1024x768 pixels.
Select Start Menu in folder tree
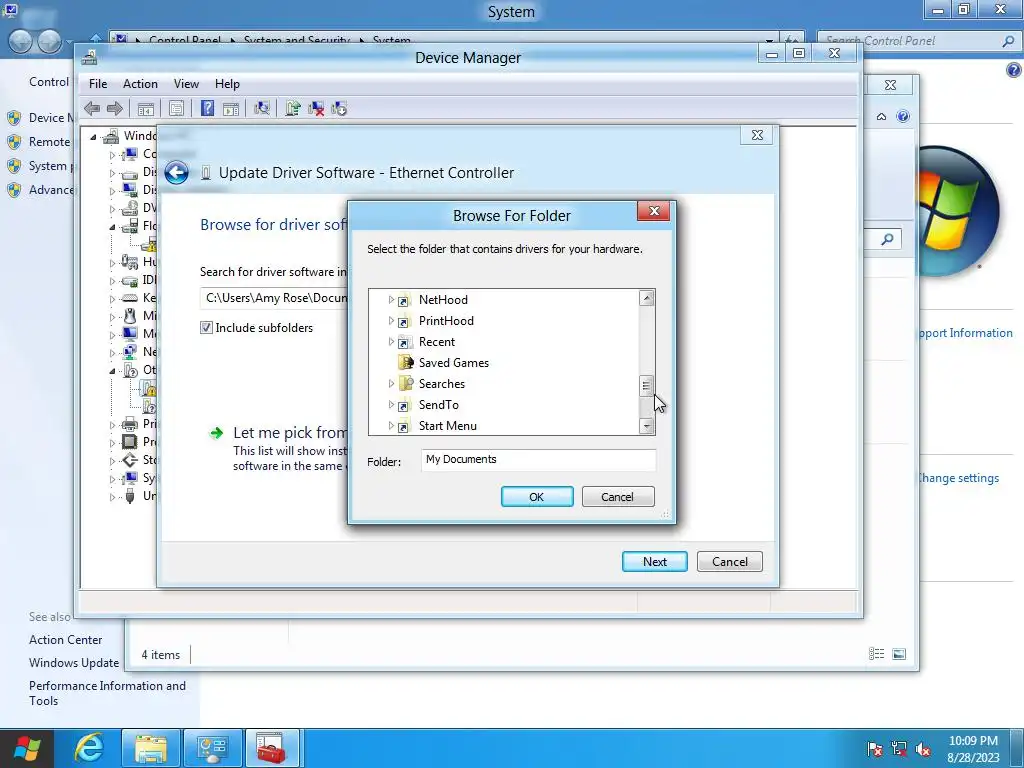pos(447,426)
